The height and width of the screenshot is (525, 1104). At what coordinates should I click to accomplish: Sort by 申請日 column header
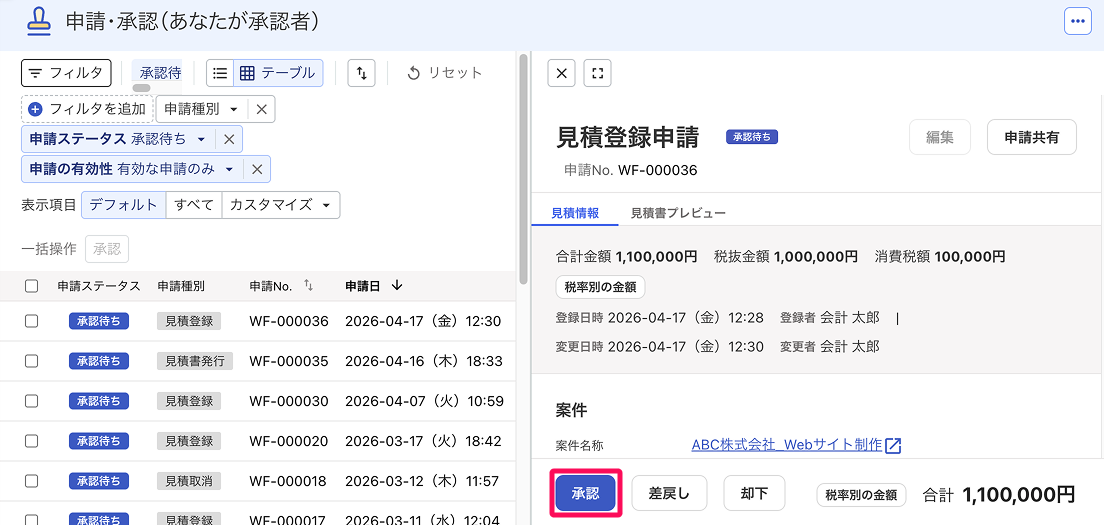(x=373, y=285)
